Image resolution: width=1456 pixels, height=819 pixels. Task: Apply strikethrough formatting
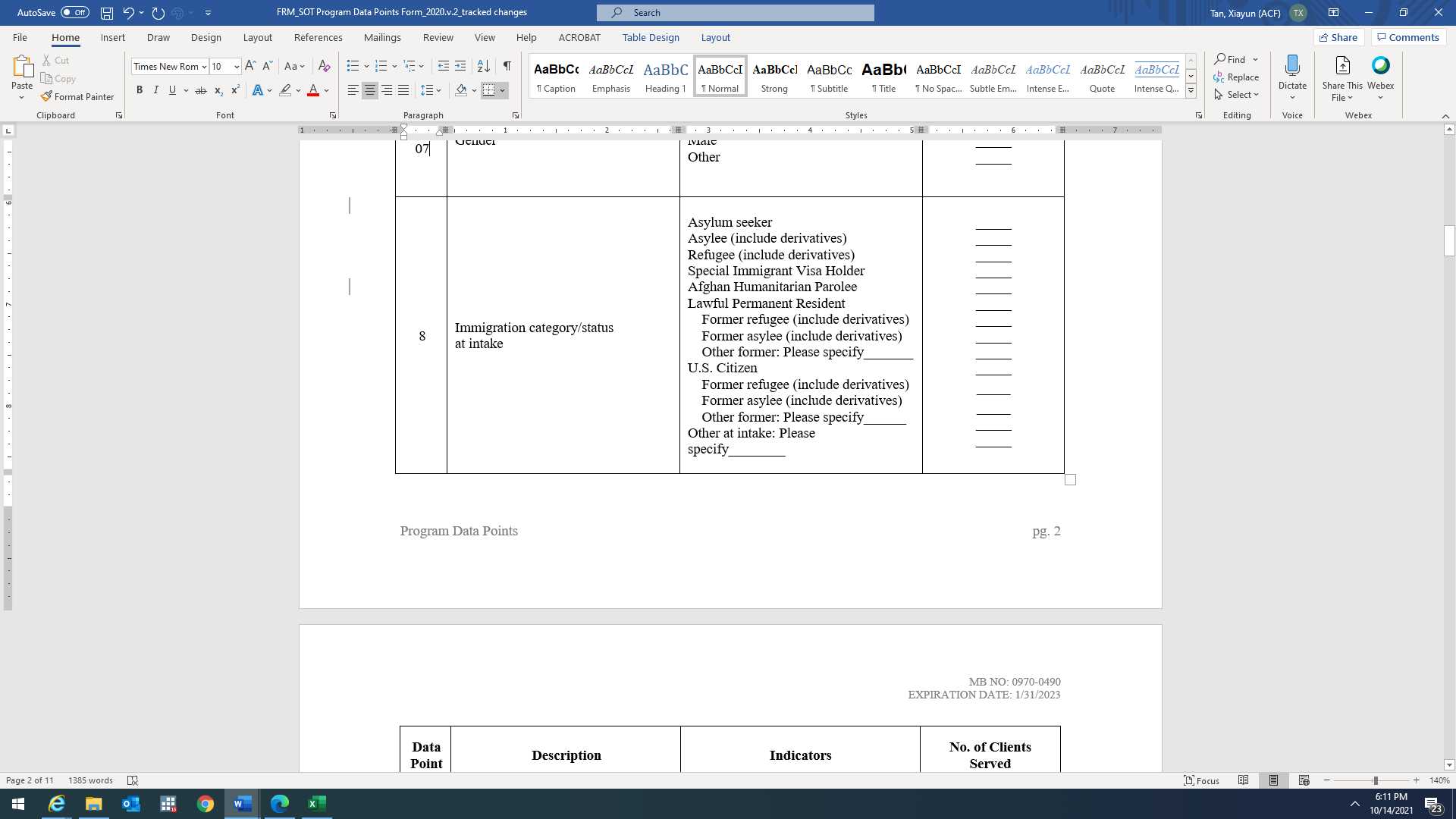[200, 90]
